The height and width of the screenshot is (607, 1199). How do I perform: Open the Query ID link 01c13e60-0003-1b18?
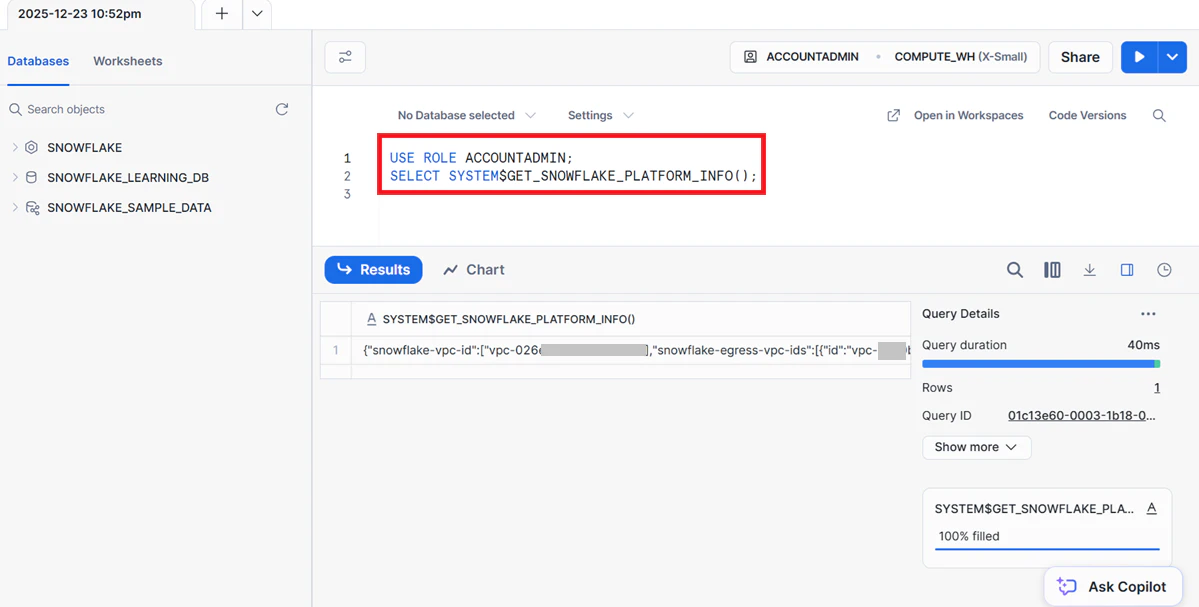coord(1082,416)
